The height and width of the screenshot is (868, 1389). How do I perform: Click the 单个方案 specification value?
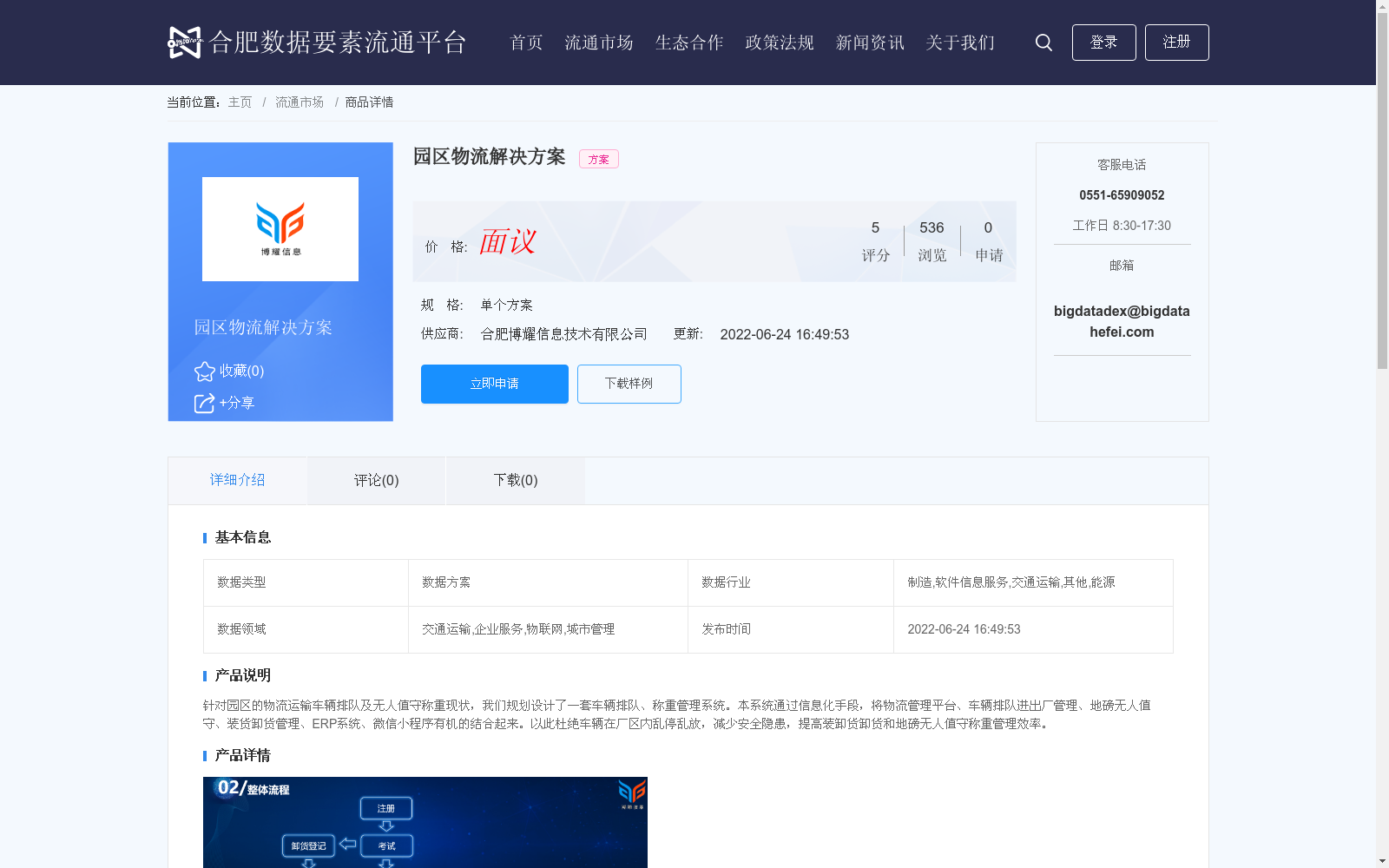point(506,305)
